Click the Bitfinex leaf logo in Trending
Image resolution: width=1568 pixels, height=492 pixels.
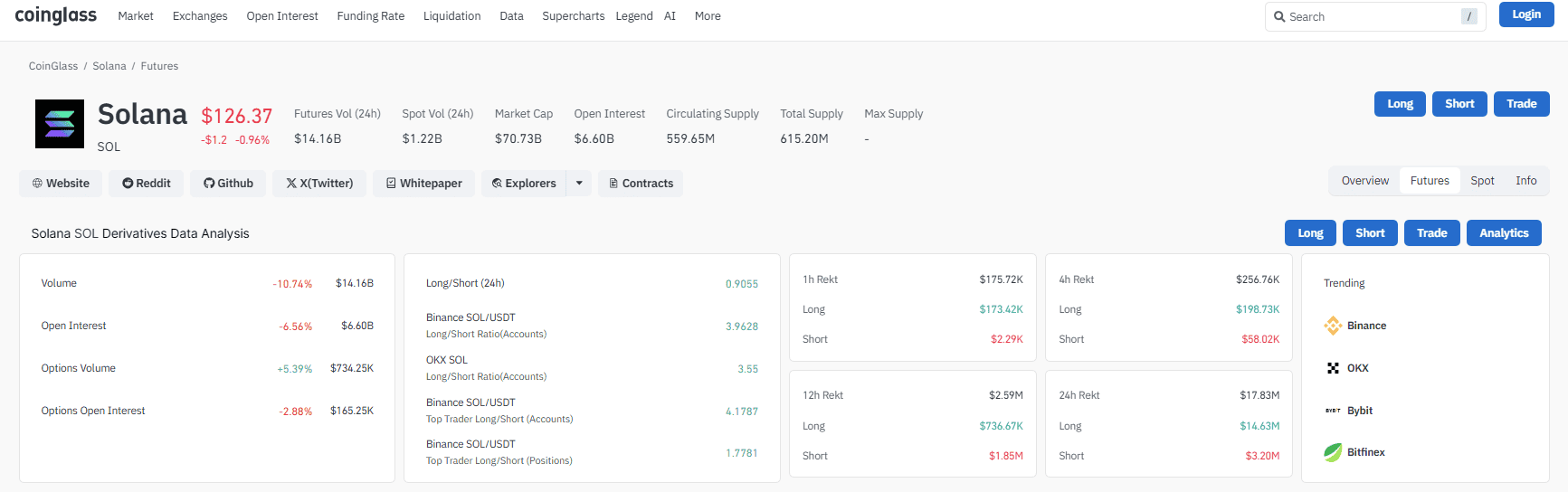(1333, 452)
